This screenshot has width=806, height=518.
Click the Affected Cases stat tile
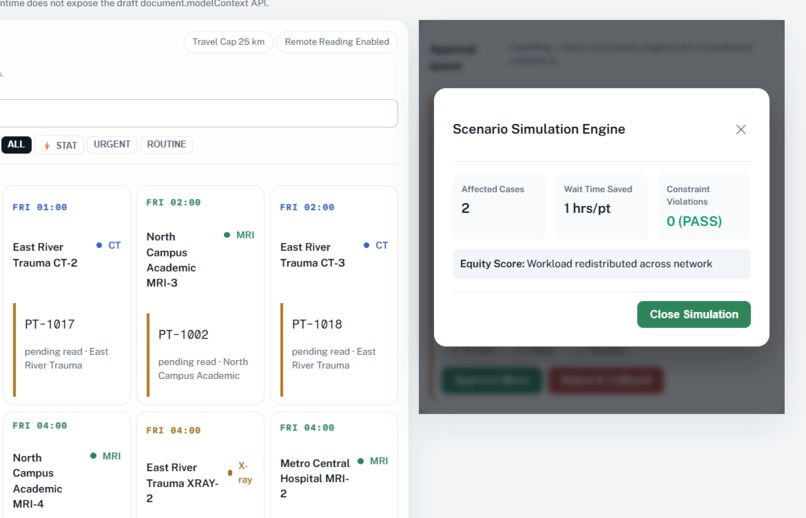pos(499,207)
